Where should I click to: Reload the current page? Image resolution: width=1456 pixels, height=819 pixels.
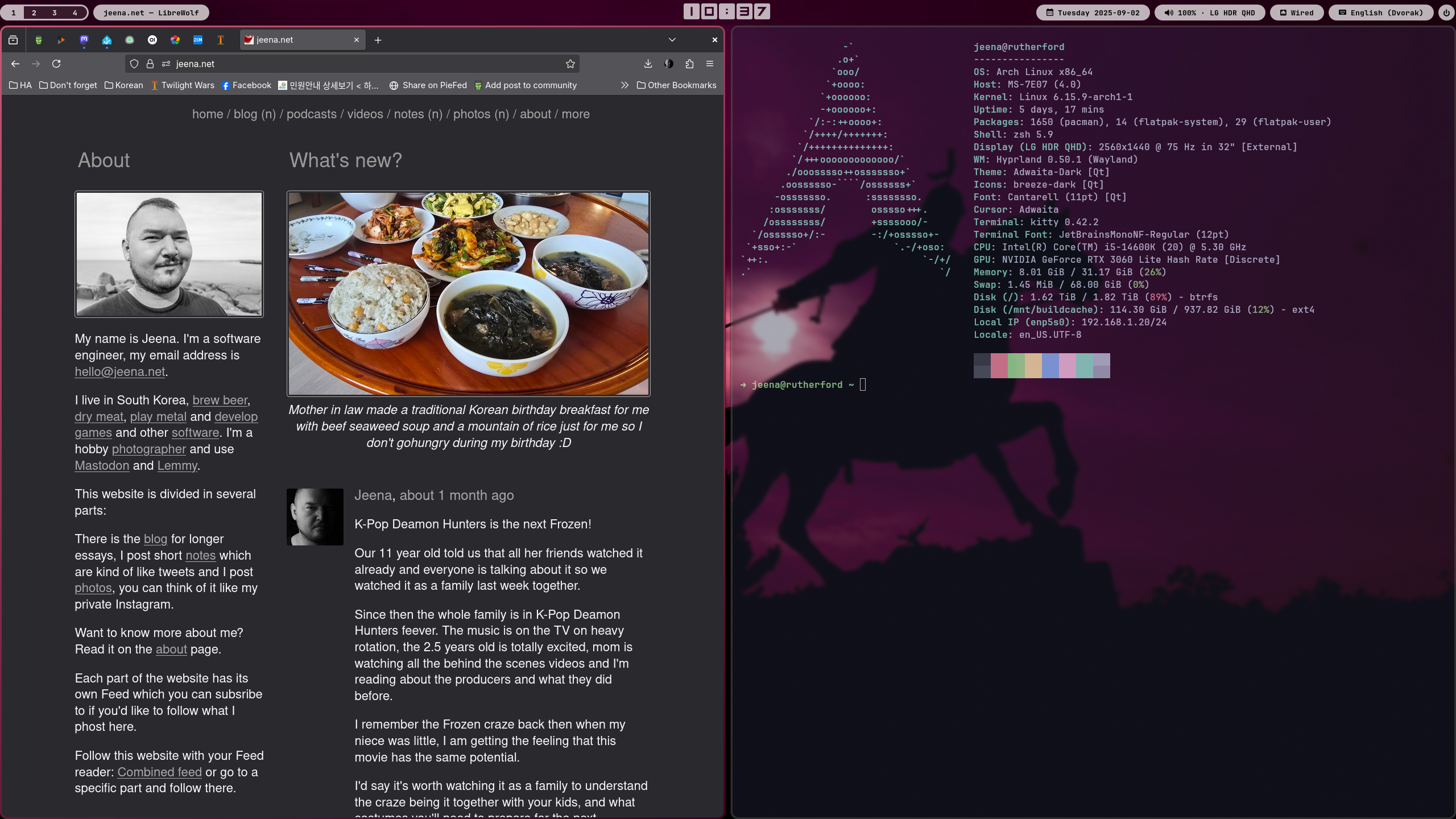point(56,64)
